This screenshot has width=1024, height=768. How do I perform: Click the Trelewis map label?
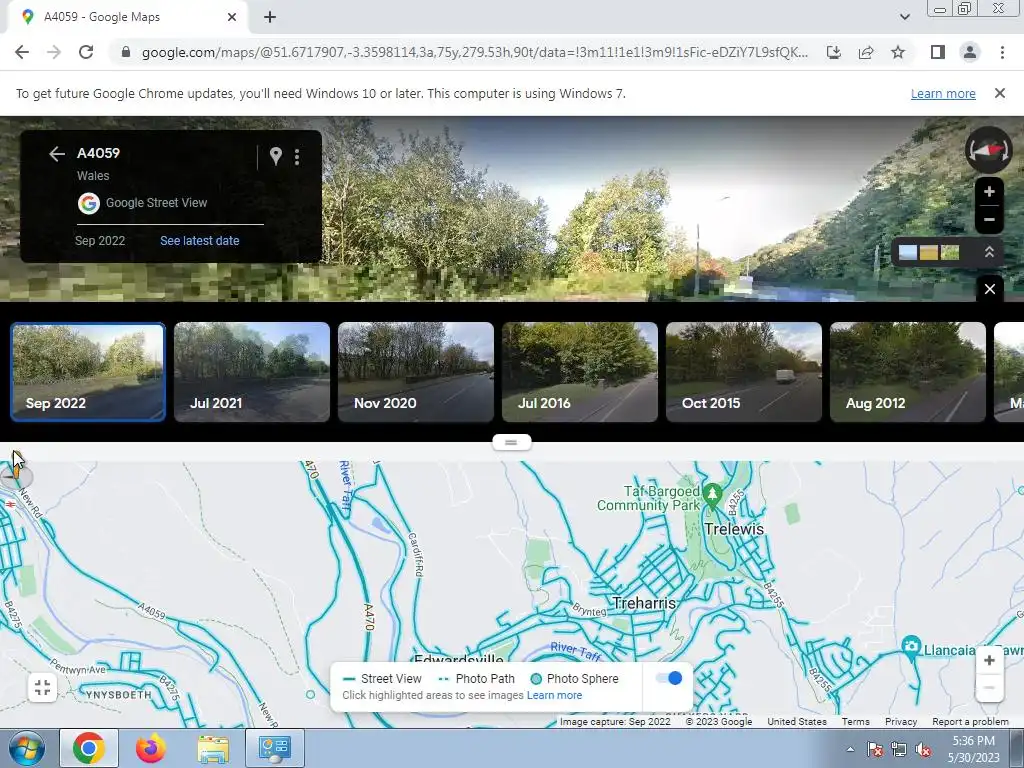pyautogui.click(x=734, y=529)
